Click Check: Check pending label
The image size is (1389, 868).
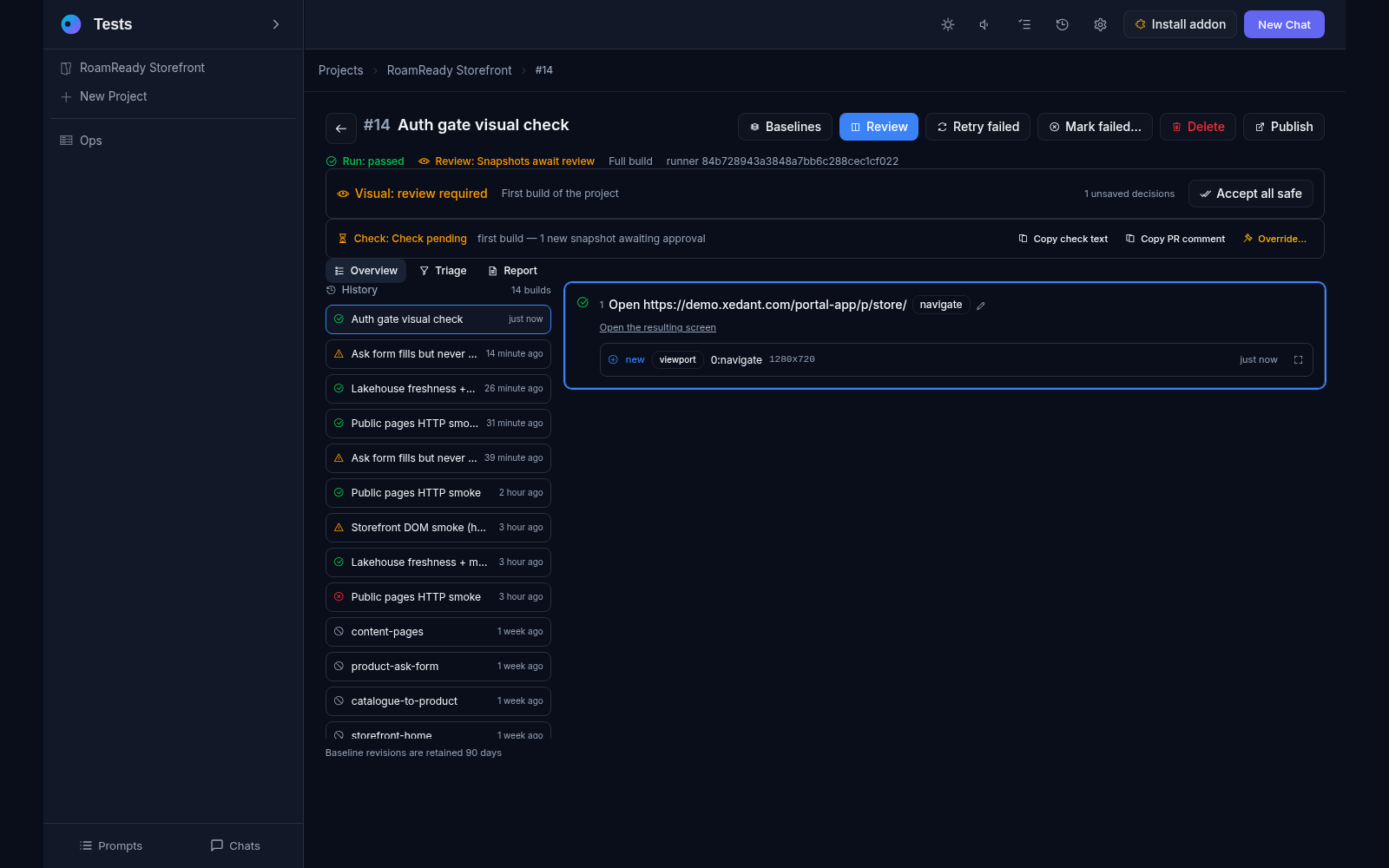(x=403, y=239)
